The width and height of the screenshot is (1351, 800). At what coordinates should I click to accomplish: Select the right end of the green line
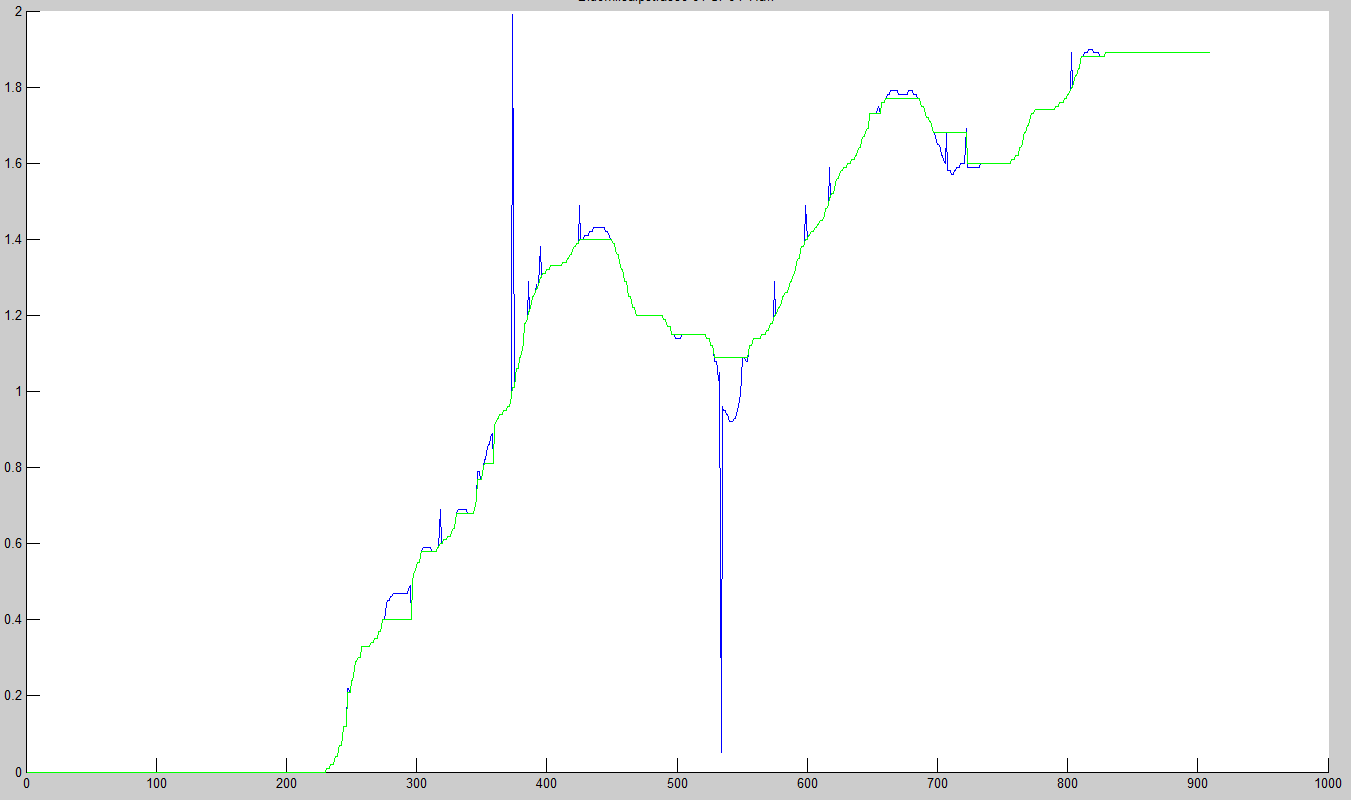[1209, 52]
